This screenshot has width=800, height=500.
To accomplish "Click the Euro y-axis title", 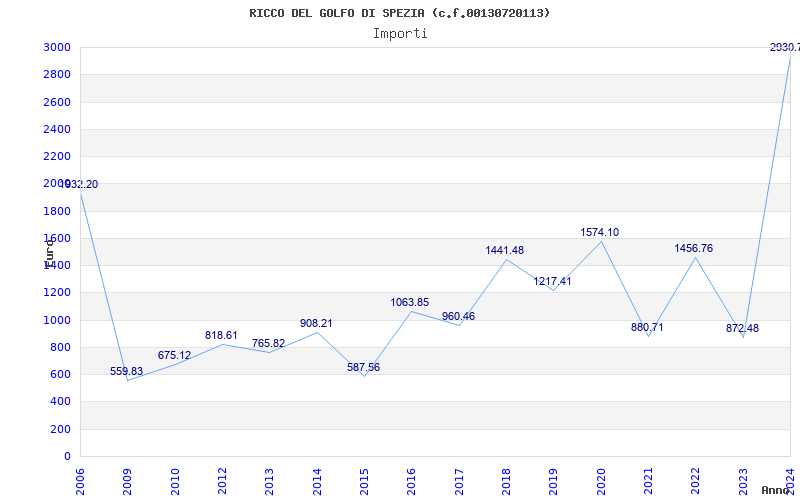I will click(x=49, y=253).
